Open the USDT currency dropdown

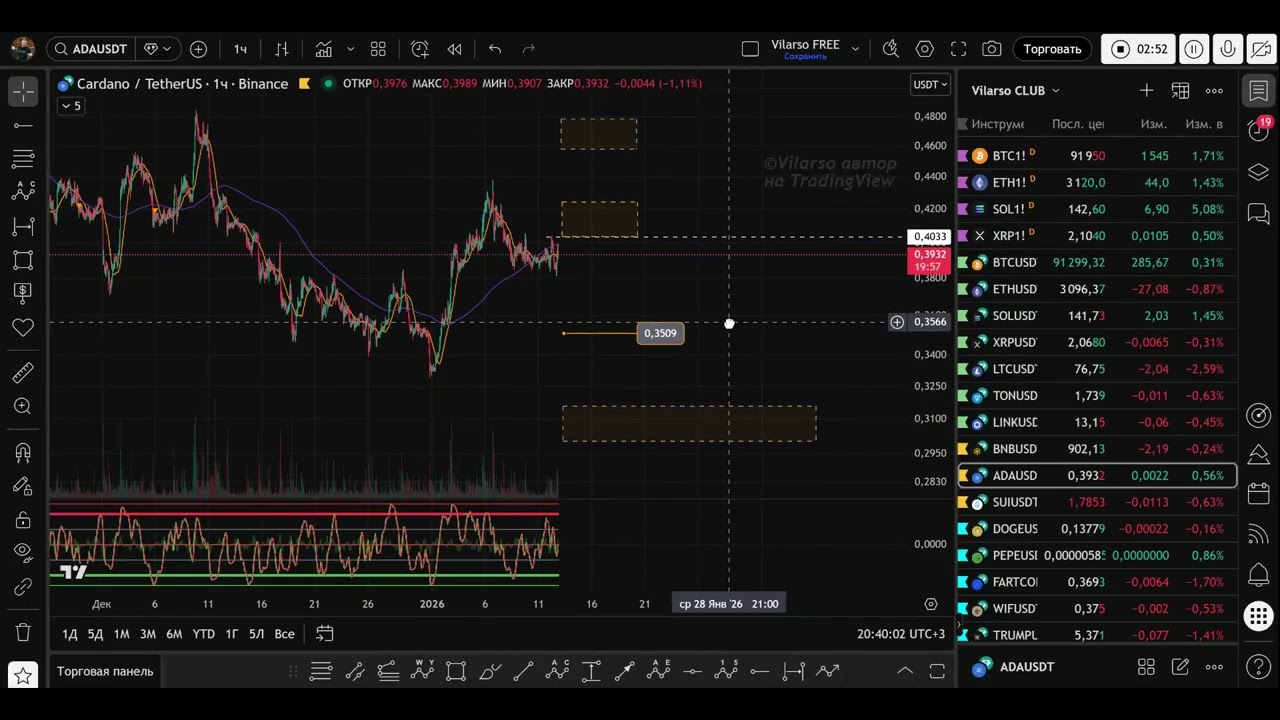930,85
